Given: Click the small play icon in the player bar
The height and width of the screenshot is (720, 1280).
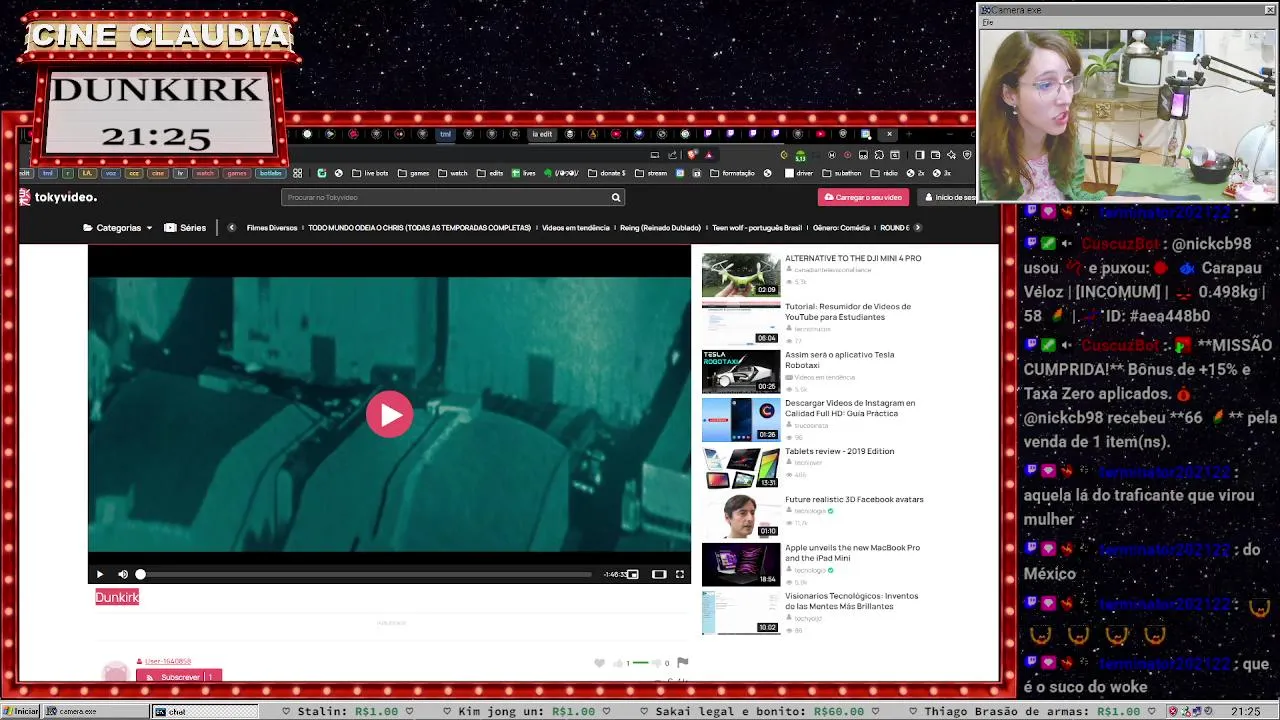Looking at the screenshot, I should point(99,574).
